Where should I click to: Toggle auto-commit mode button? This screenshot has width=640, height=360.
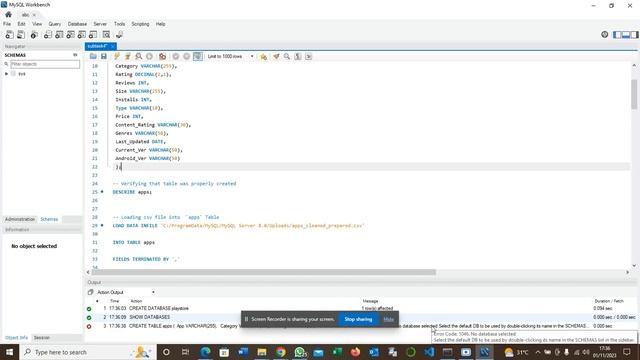(198, 56)
